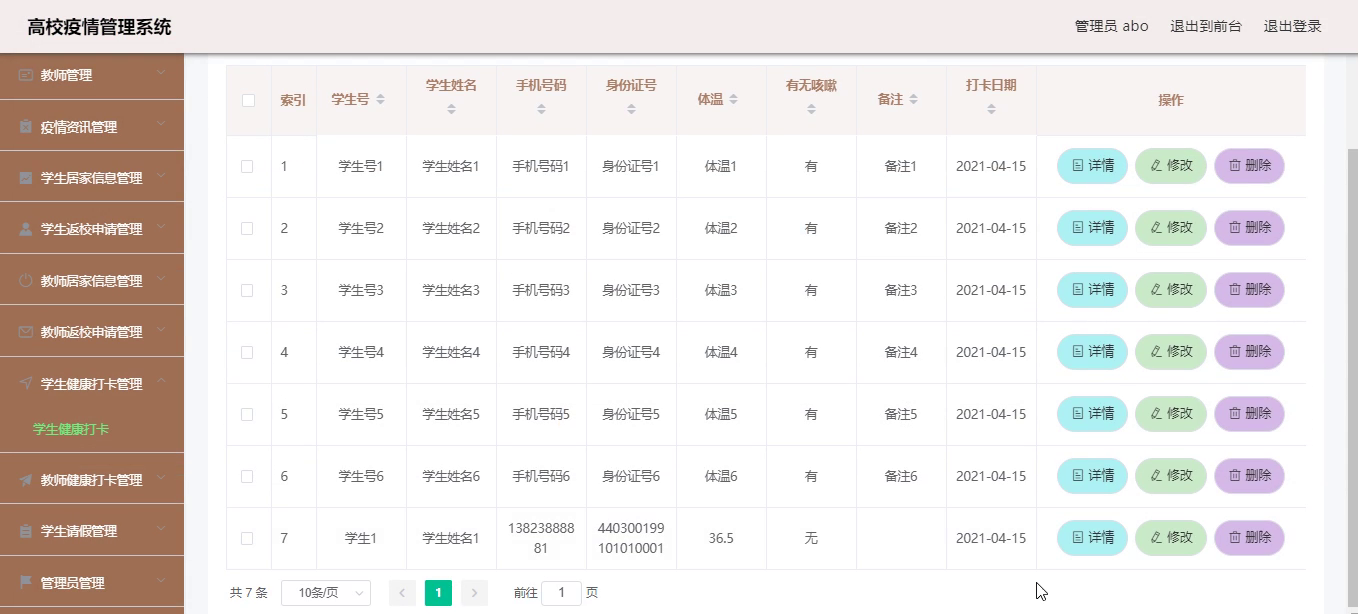
Task: Click 高校疫情管理系统 title
Action: 99,27
